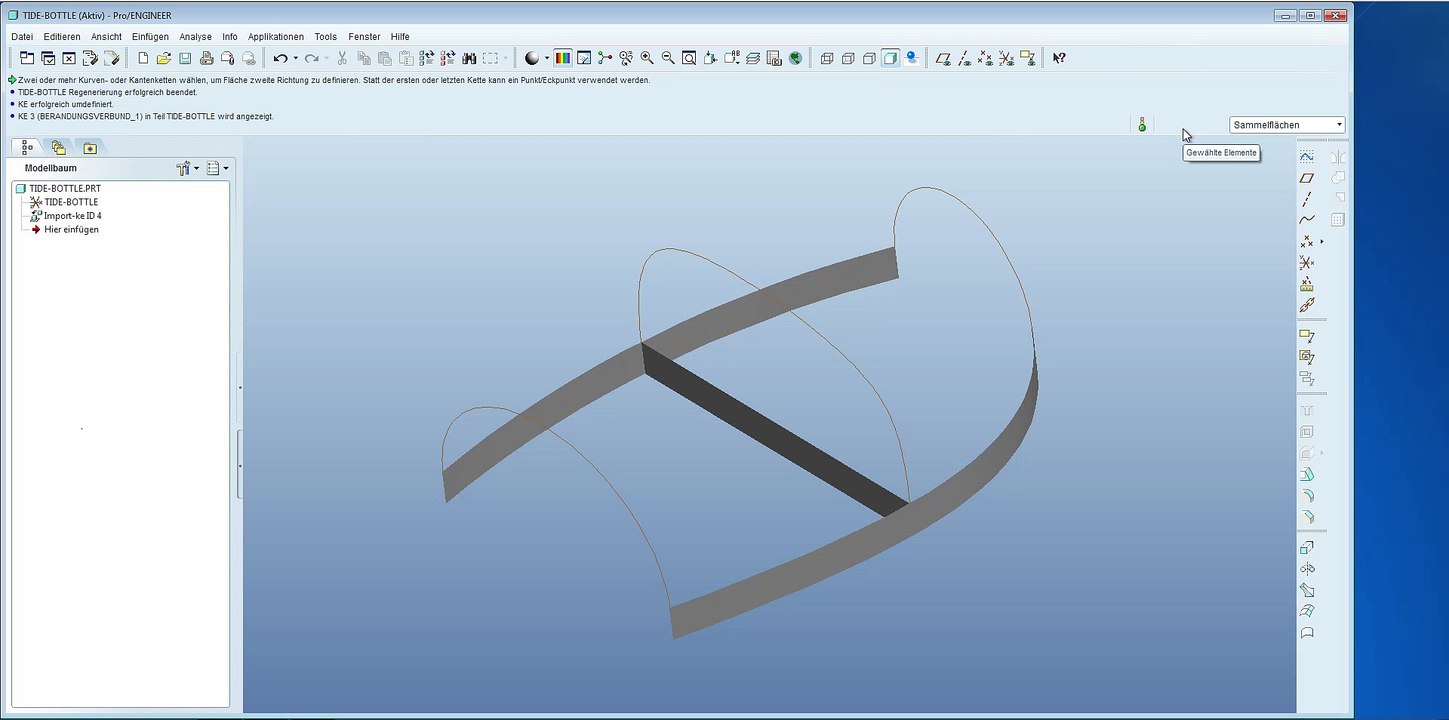This screenshot has width=1449, height=720.
Task: Switch to hidden line display mode
Action: (x=848, y=58)
